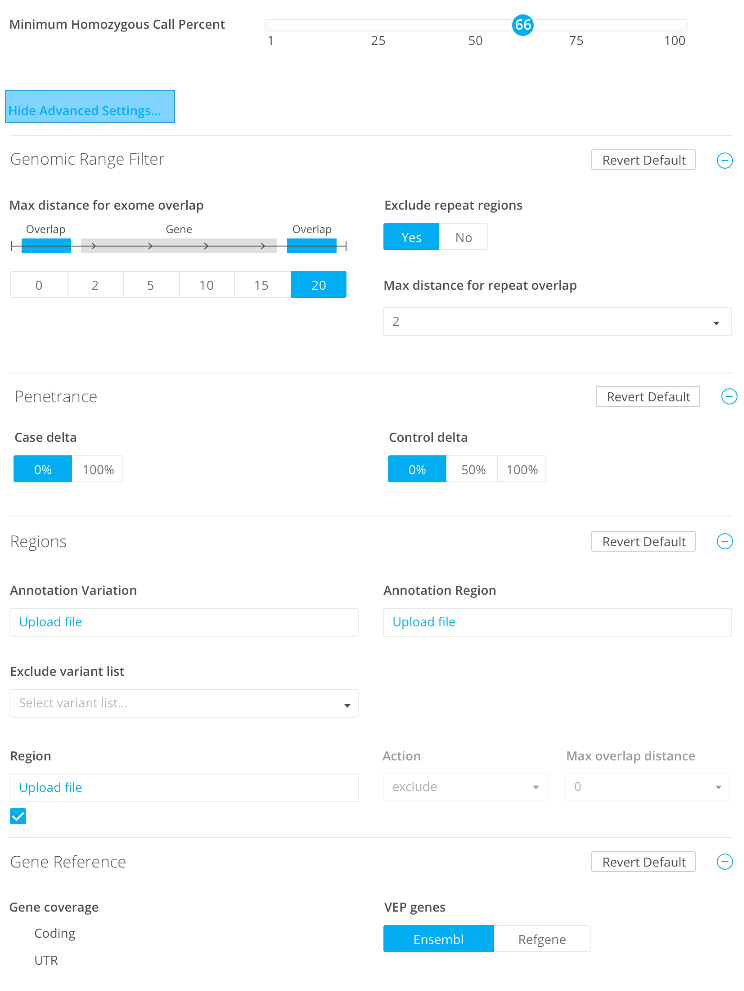The image size is (744, 991).
Task: Click Hide Advanced Settings button
Action: (x=90, y=107)
